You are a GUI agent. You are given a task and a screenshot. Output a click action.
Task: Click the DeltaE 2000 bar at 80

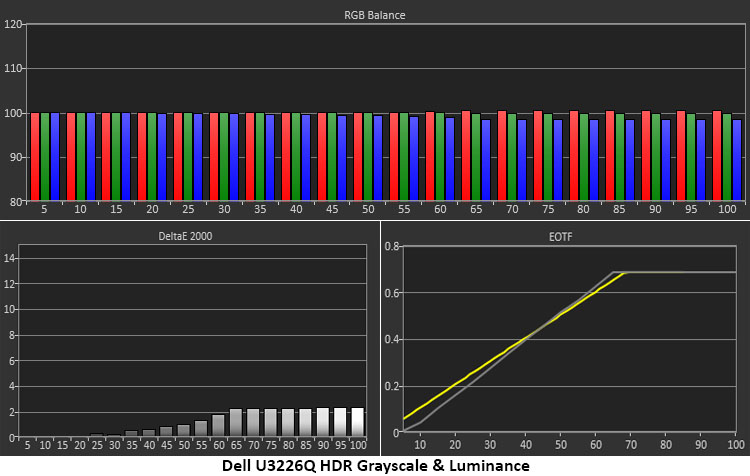288,422
